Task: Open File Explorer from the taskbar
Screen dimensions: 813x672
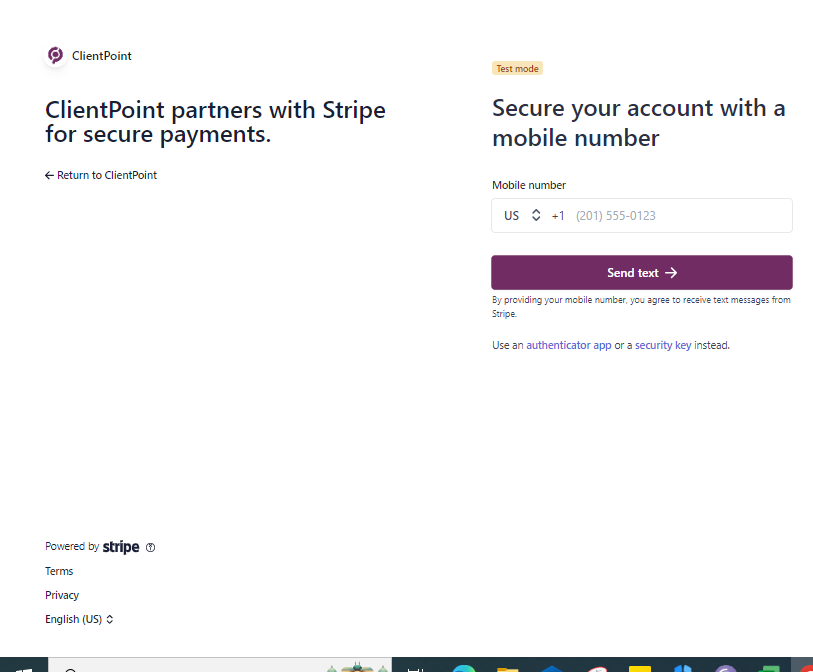Action: [x=508, y=668]
